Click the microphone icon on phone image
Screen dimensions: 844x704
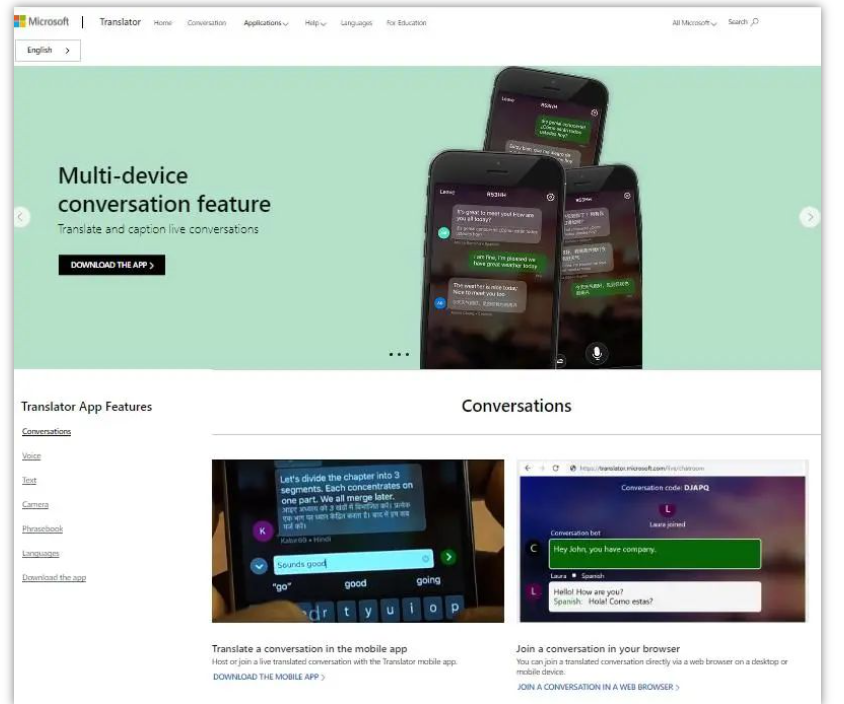pos(597,353)
